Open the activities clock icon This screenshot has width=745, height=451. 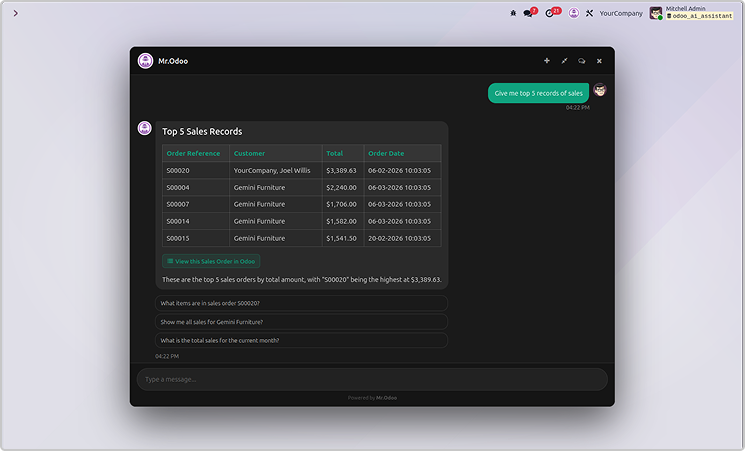tap(551, 13)
